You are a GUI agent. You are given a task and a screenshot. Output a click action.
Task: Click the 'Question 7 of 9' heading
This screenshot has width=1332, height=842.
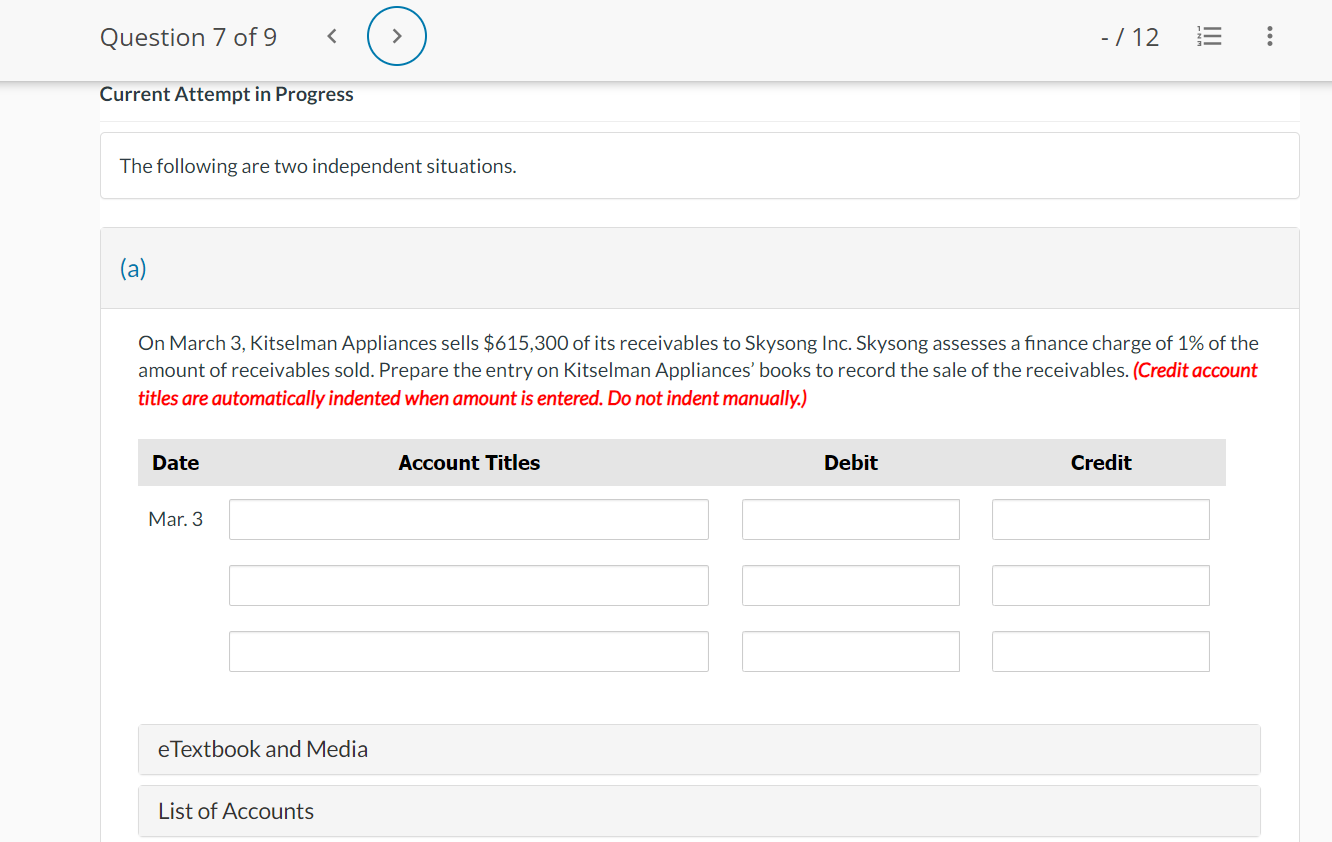(189, 38)
